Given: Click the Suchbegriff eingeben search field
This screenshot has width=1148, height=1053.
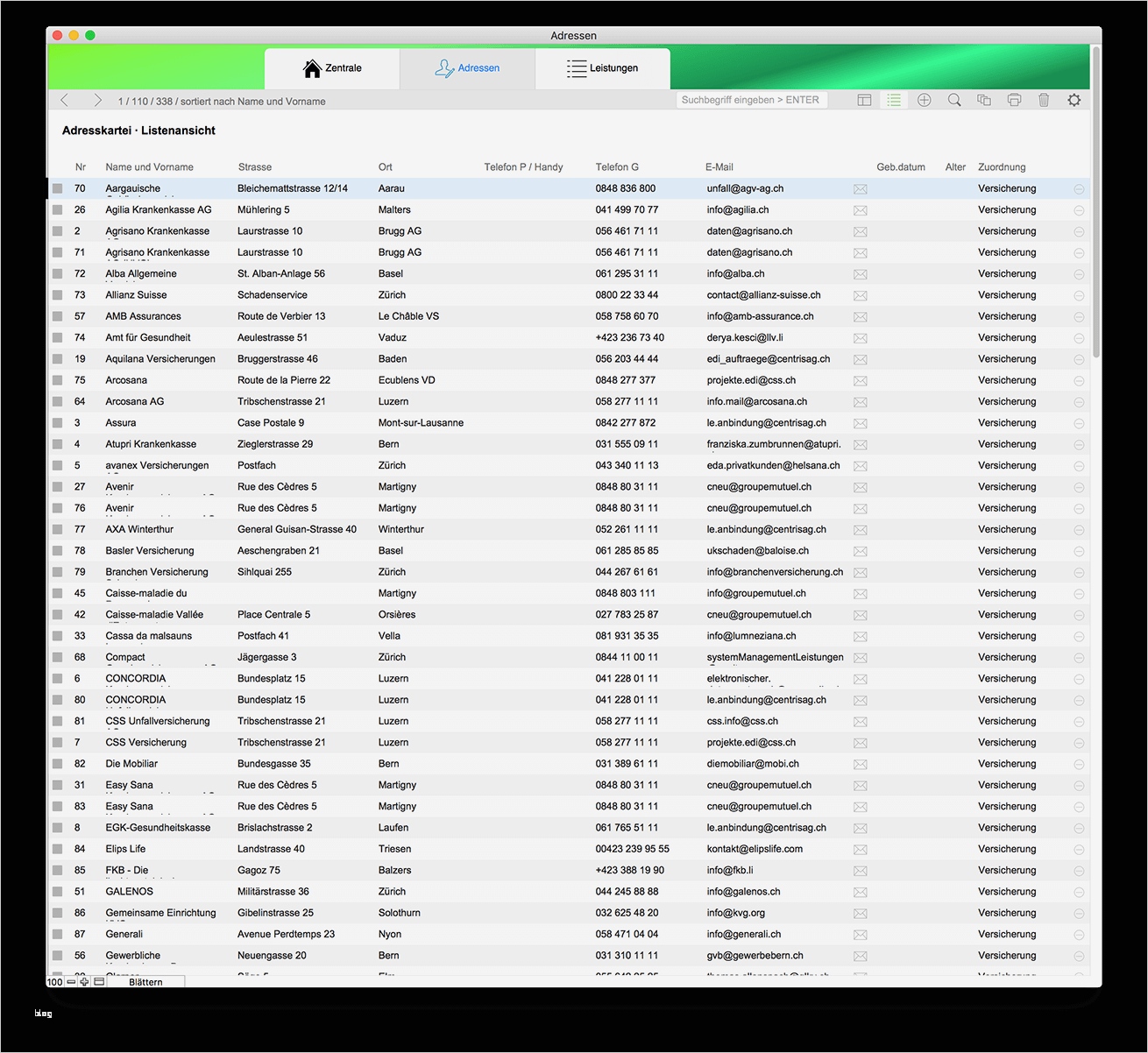Looking at the screenshot, I should (752, 100).
